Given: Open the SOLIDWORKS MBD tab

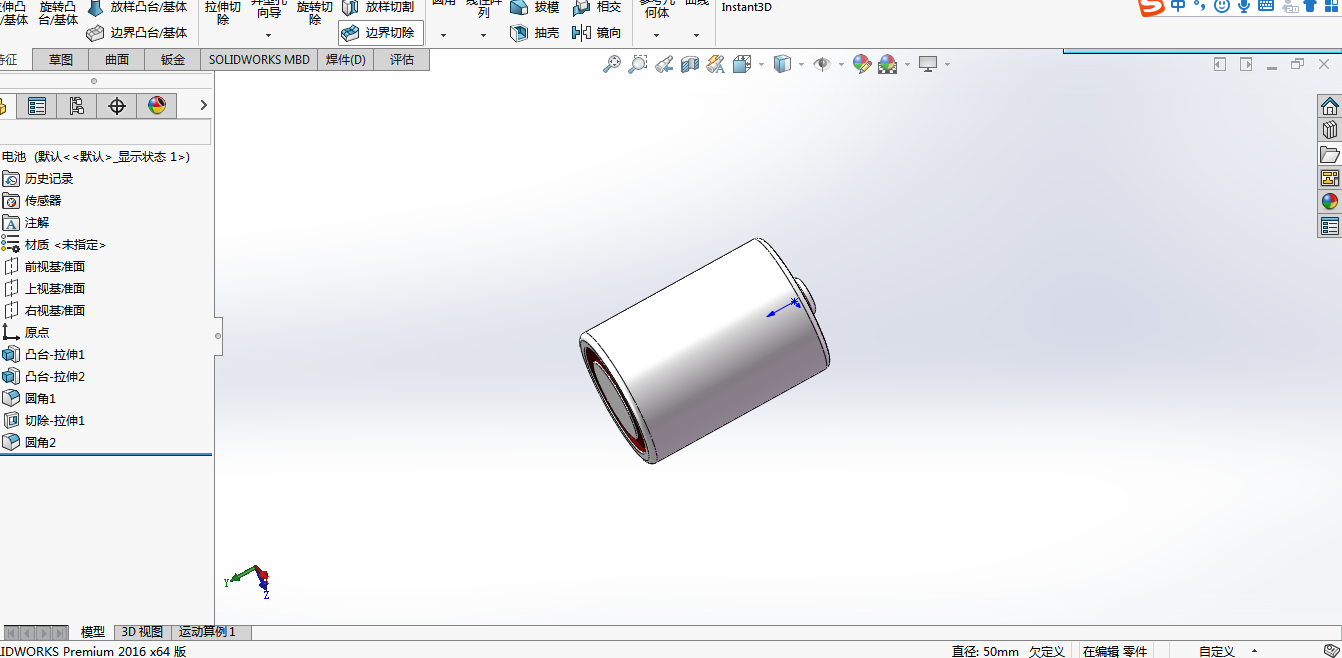Looking at the screenshot, I should click(259, 60).
